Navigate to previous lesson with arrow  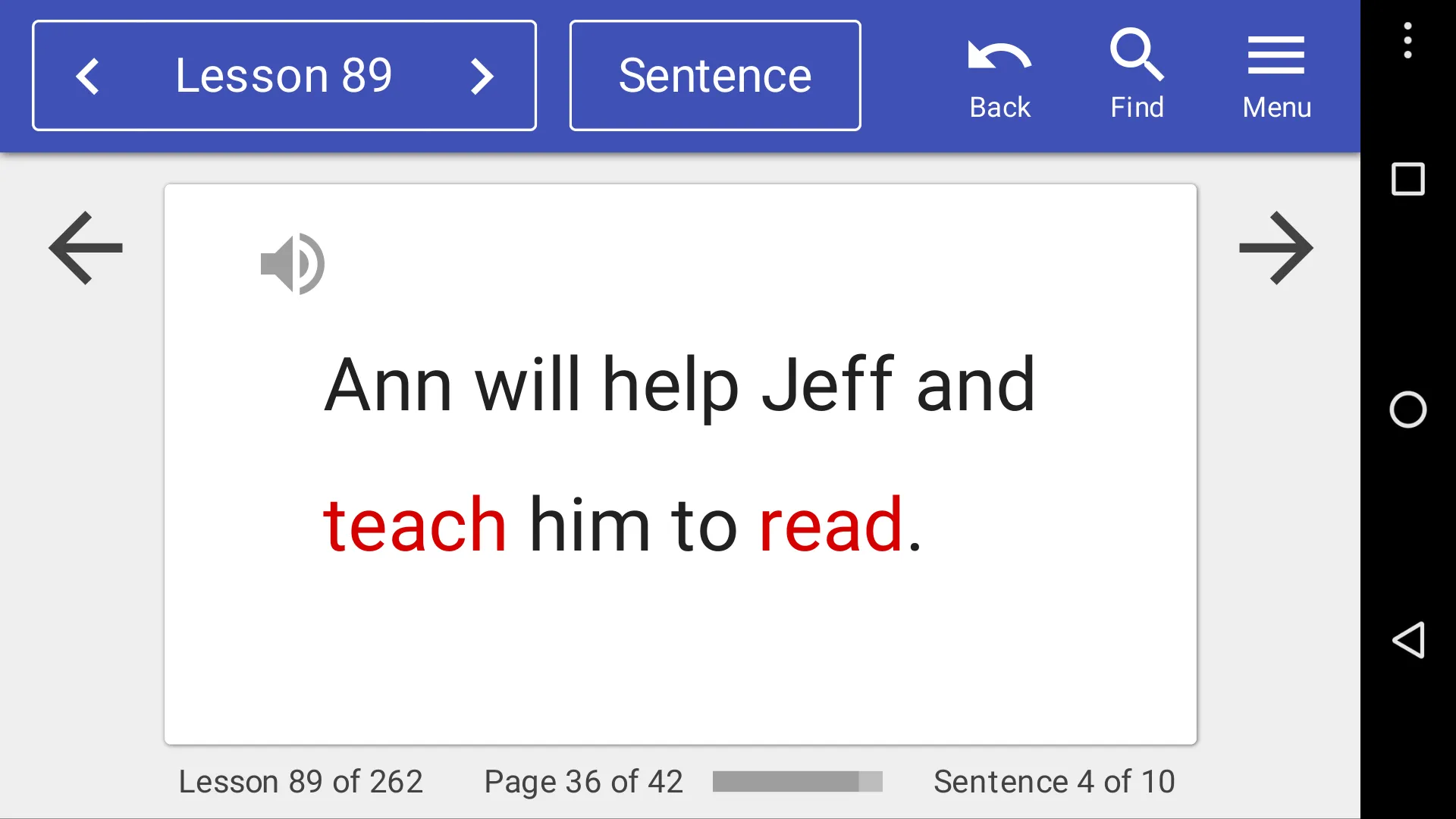pos(87,76)
